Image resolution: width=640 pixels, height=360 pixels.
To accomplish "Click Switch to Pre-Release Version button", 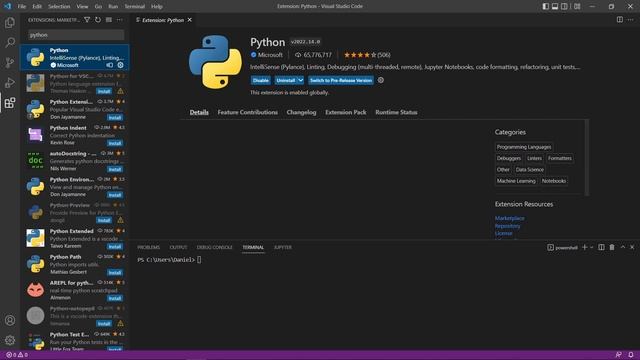I will pos(341,80).
